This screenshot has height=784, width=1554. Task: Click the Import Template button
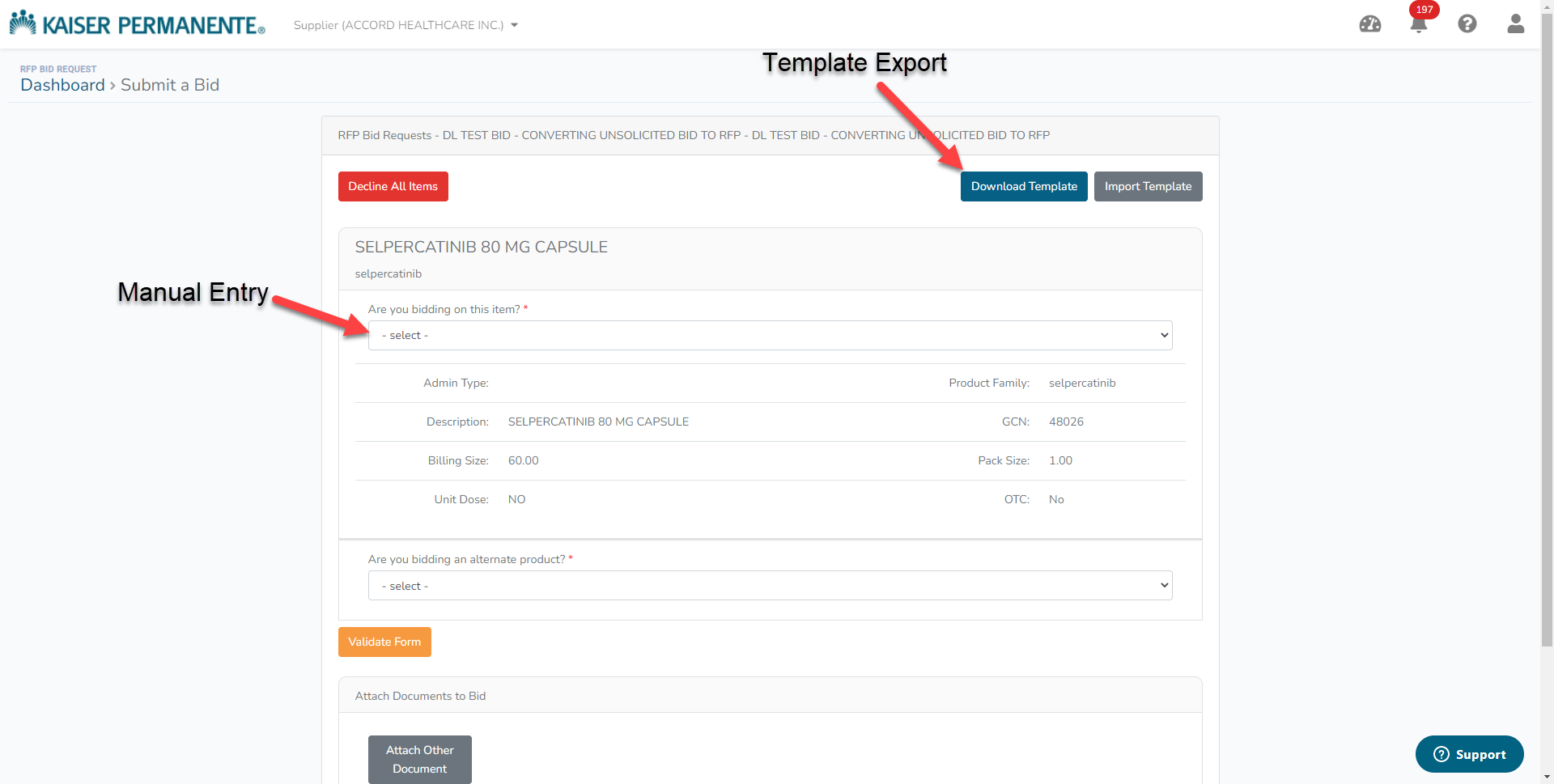coord(1148,186)
